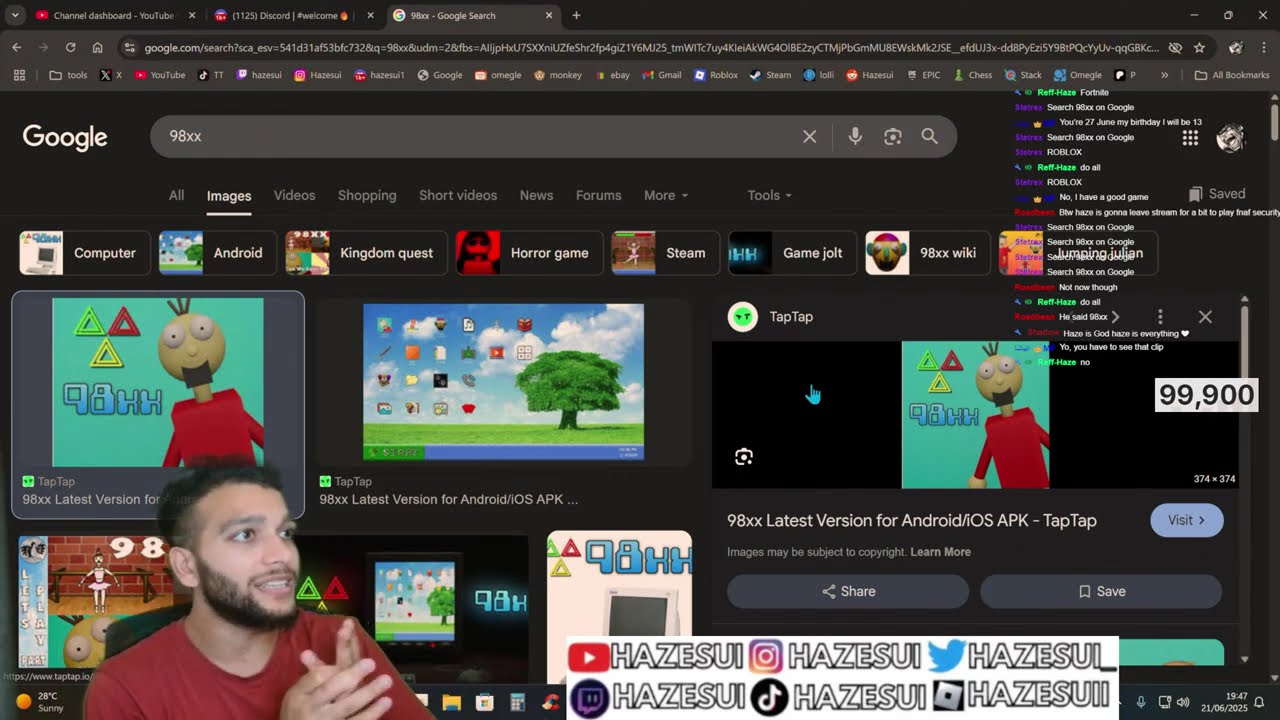Open the Chess bookmark
The image size is (1280, 720).
pyautogui.click(x=973, y=75)
